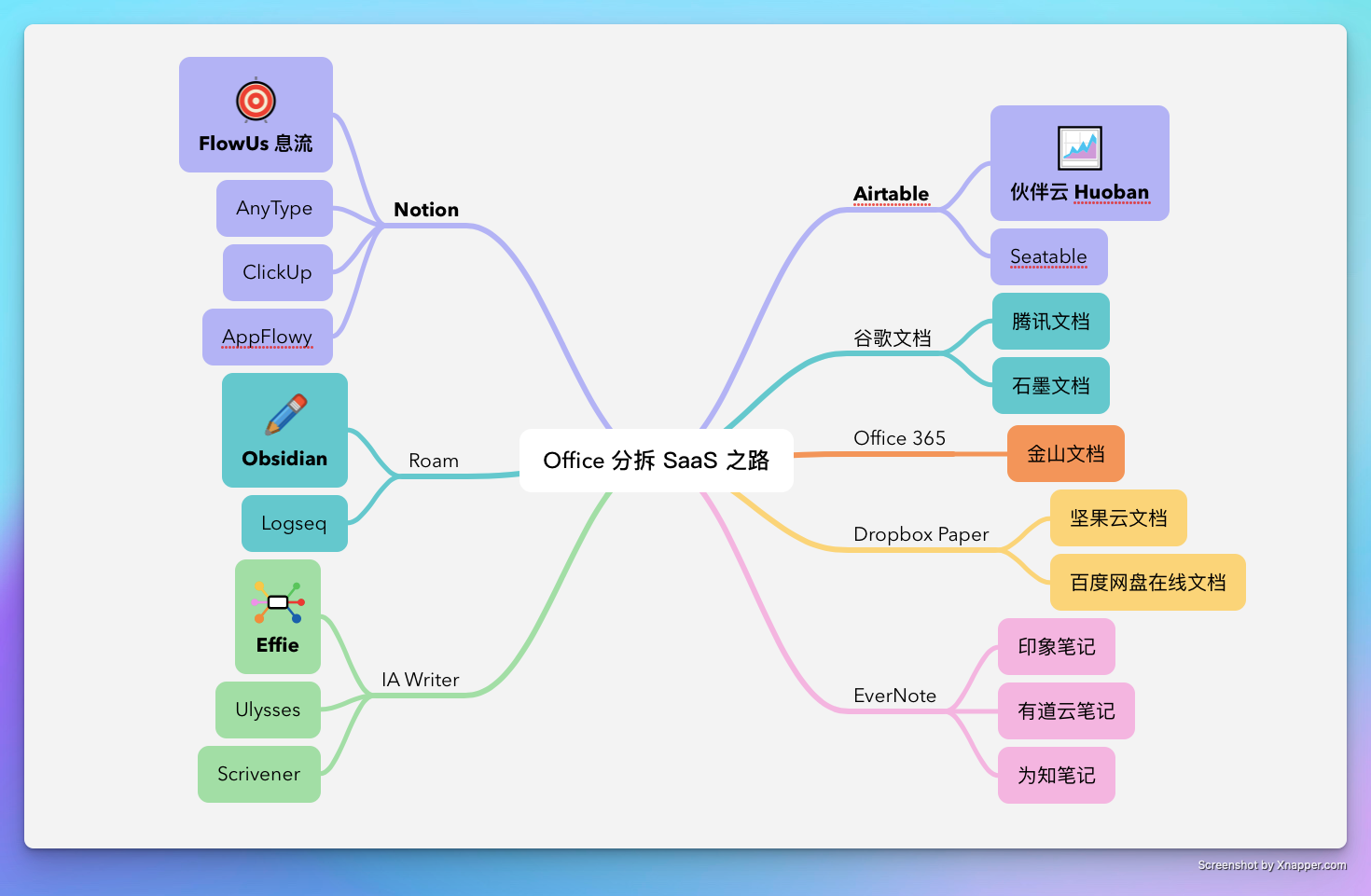The image size is (1371, 896).
Task: Select the Seatable node
Action: 1049,256
